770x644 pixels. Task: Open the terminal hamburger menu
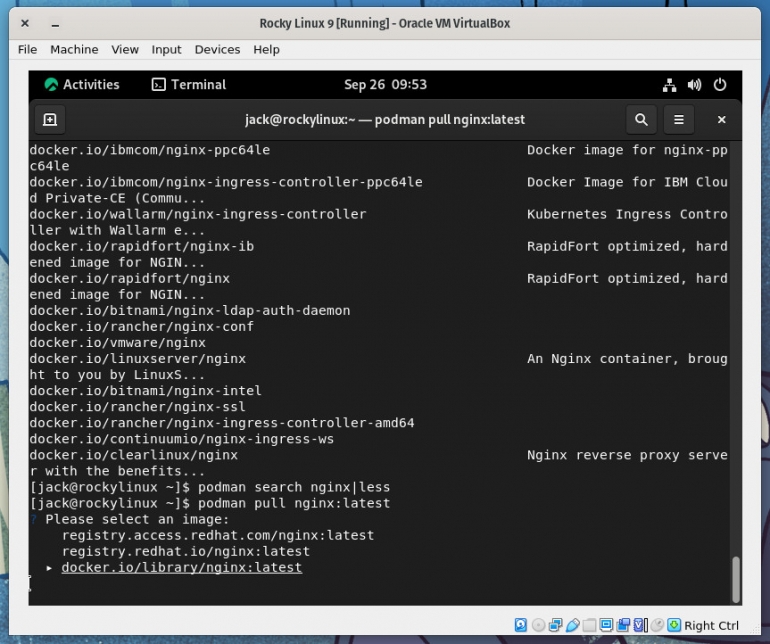click(x=679, y=119)
